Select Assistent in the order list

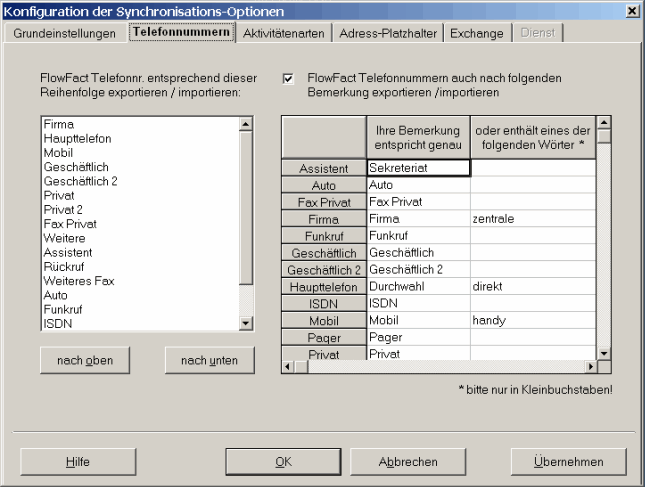tap(141, 253)
